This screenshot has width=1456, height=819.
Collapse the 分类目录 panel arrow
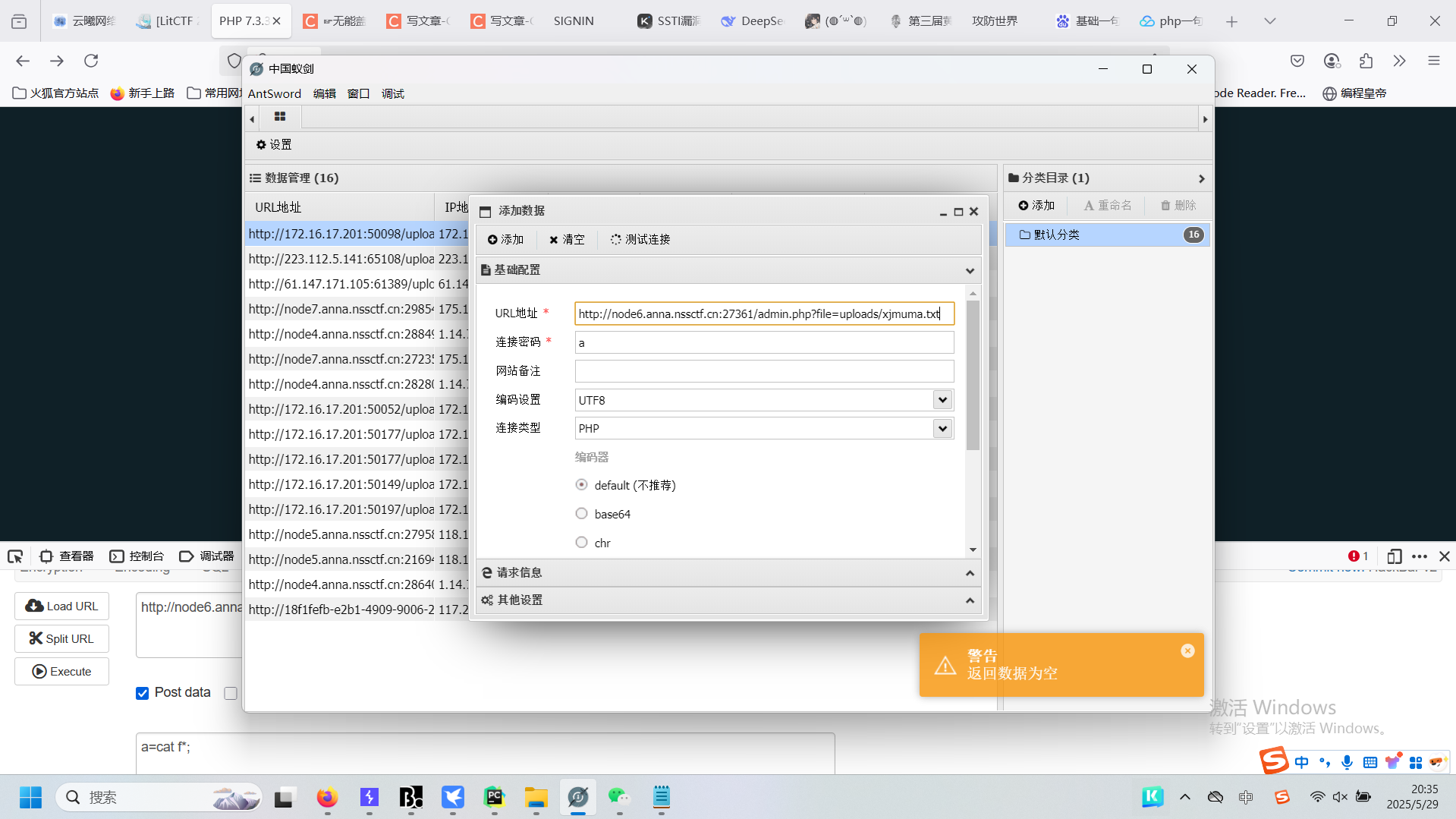point(1201,178)
